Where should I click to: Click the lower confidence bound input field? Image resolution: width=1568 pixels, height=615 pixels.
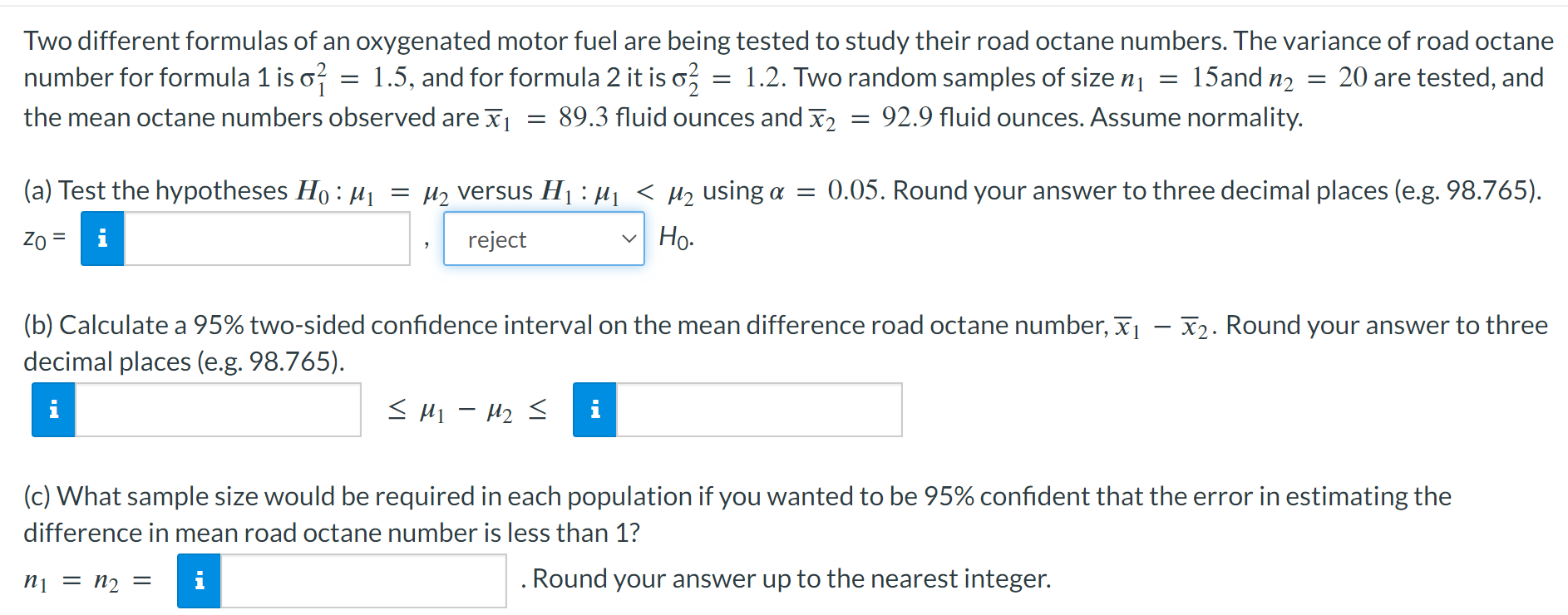[x=218, y=410]
